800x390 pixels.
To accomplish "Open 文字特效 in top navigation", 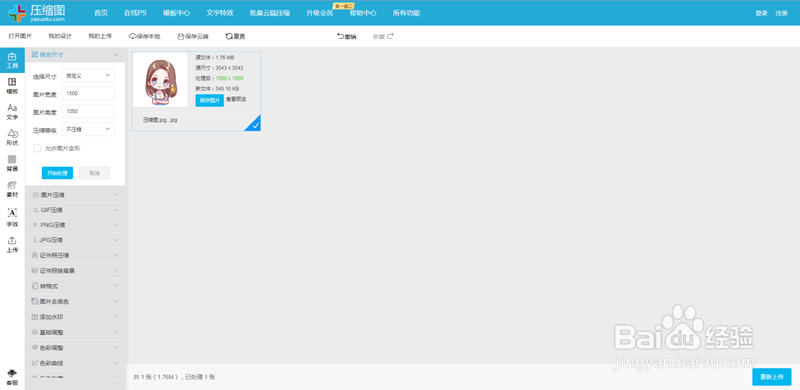I will pos(220,13).
